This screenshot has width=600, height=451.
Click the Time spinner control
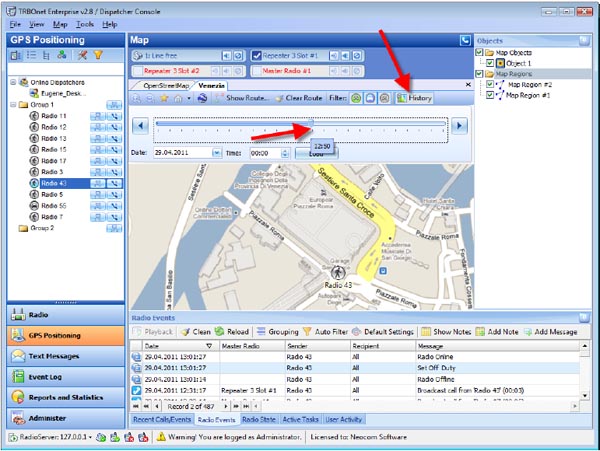tap(284, 153)
